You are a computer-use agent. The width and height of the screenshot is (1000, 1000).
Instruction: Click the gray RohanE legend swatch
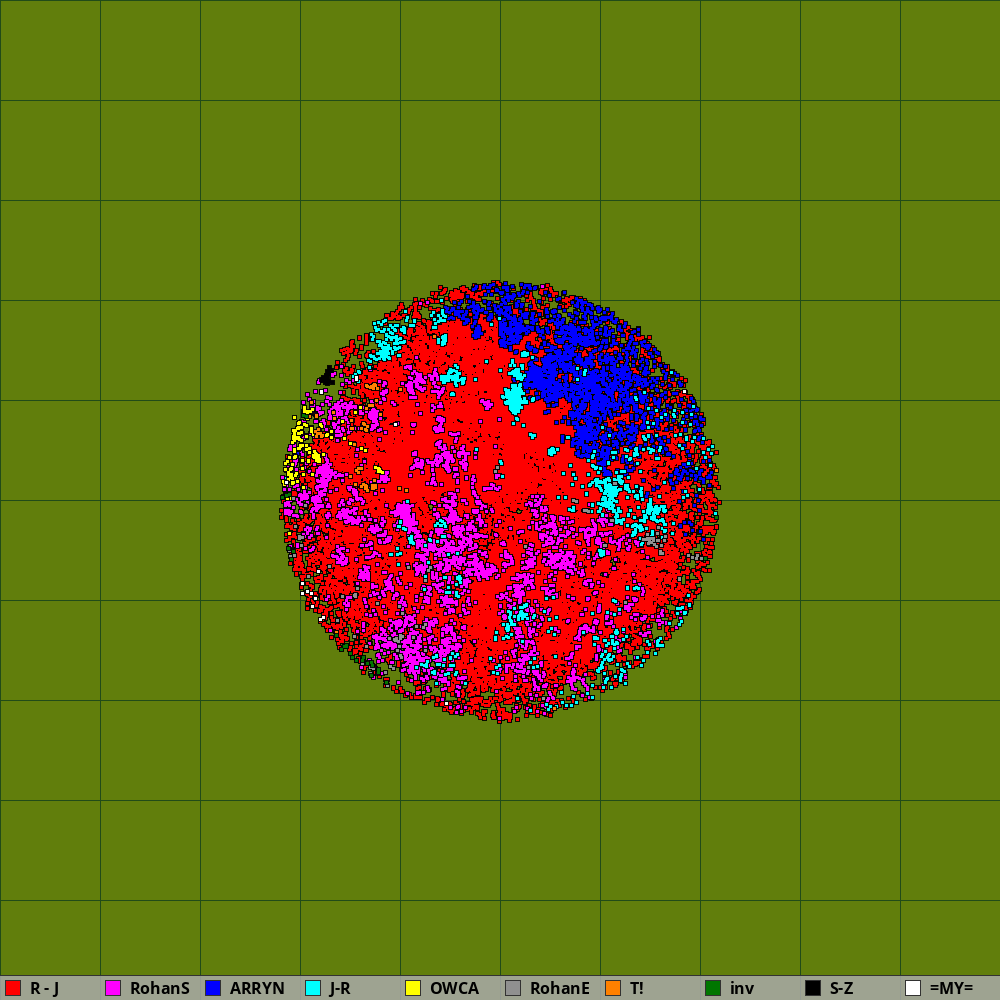(513, 988)
